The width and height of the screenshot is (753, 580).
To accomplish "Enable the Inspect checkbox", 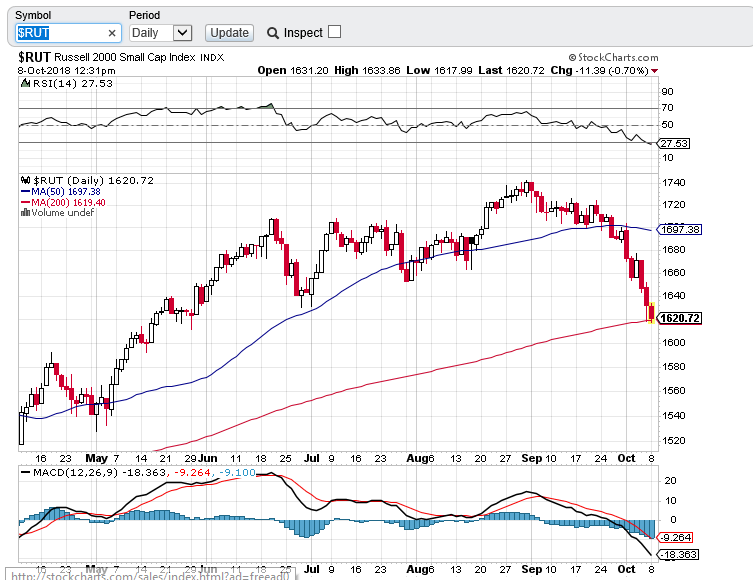I will click(334, 32).
